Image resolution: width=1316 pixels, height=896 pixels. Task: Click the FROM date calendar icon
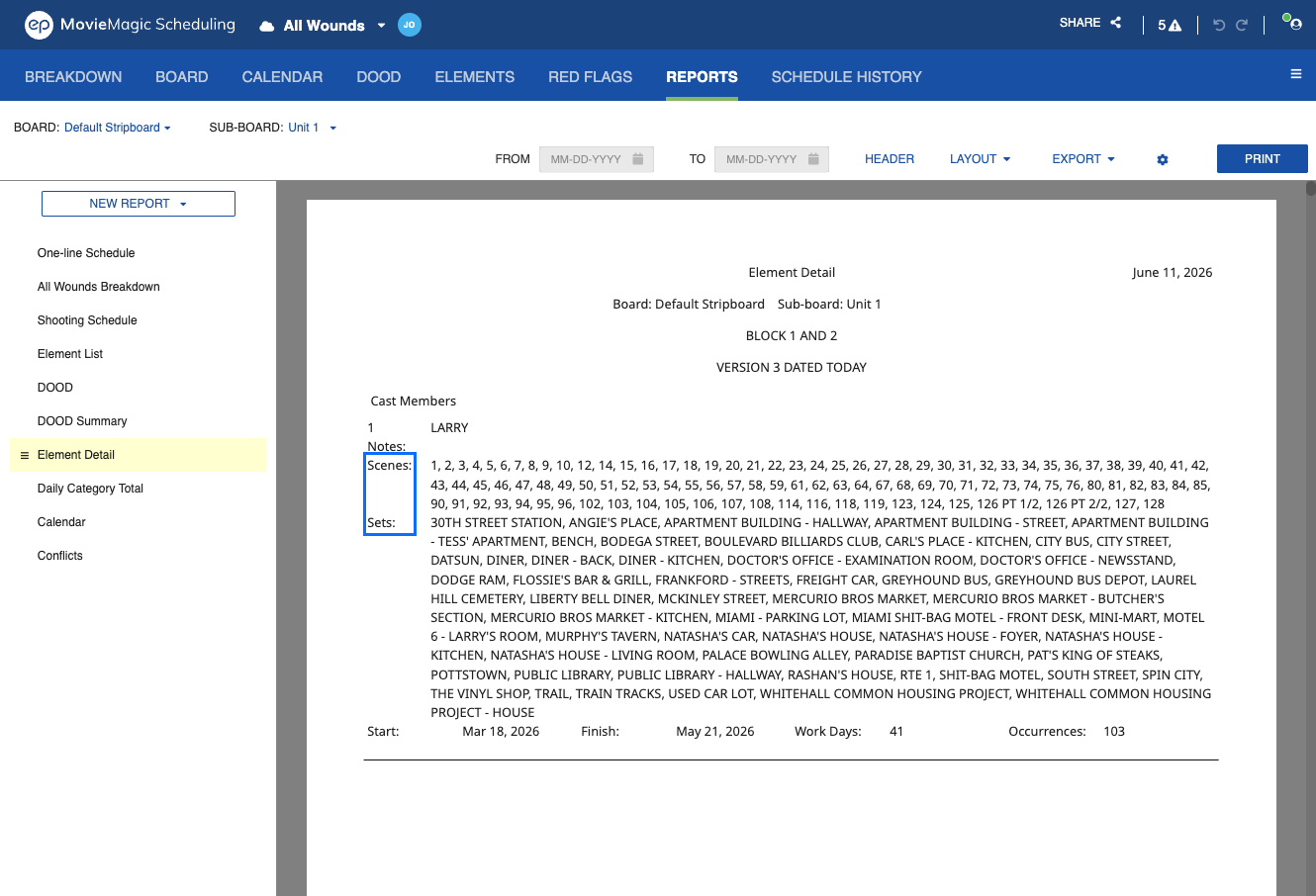coord(638,159)
